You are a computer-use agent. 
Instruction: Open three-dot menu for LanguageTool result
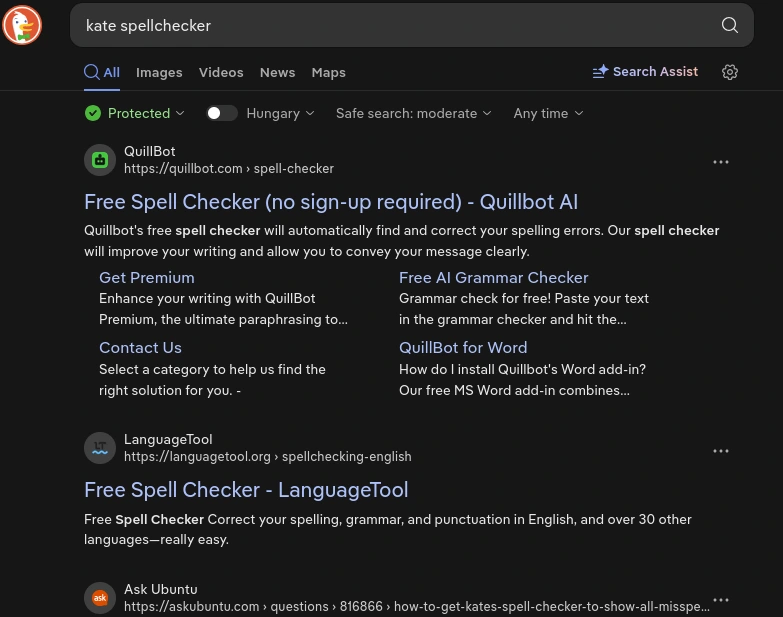(721, 451)
